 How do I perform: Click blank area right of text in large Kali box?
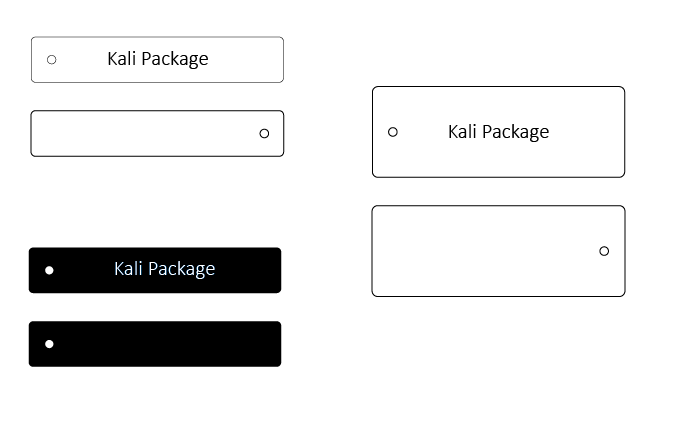point(587,132)
